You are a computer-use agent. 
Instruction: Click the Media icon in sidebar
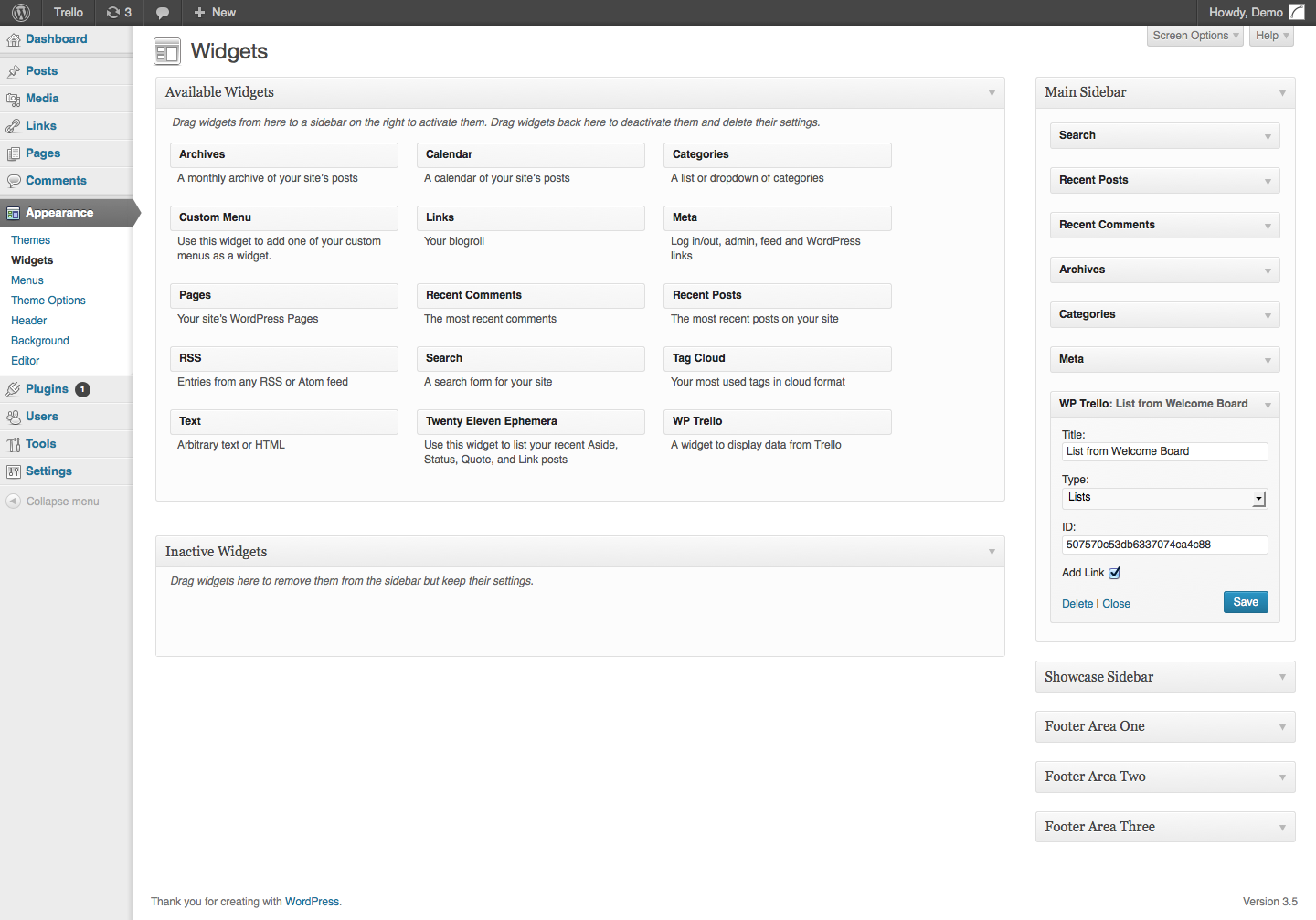[14, 99]
